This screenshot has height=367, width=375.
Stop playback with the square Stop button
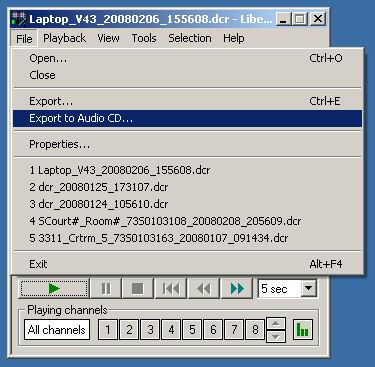(x=137, y=288)
